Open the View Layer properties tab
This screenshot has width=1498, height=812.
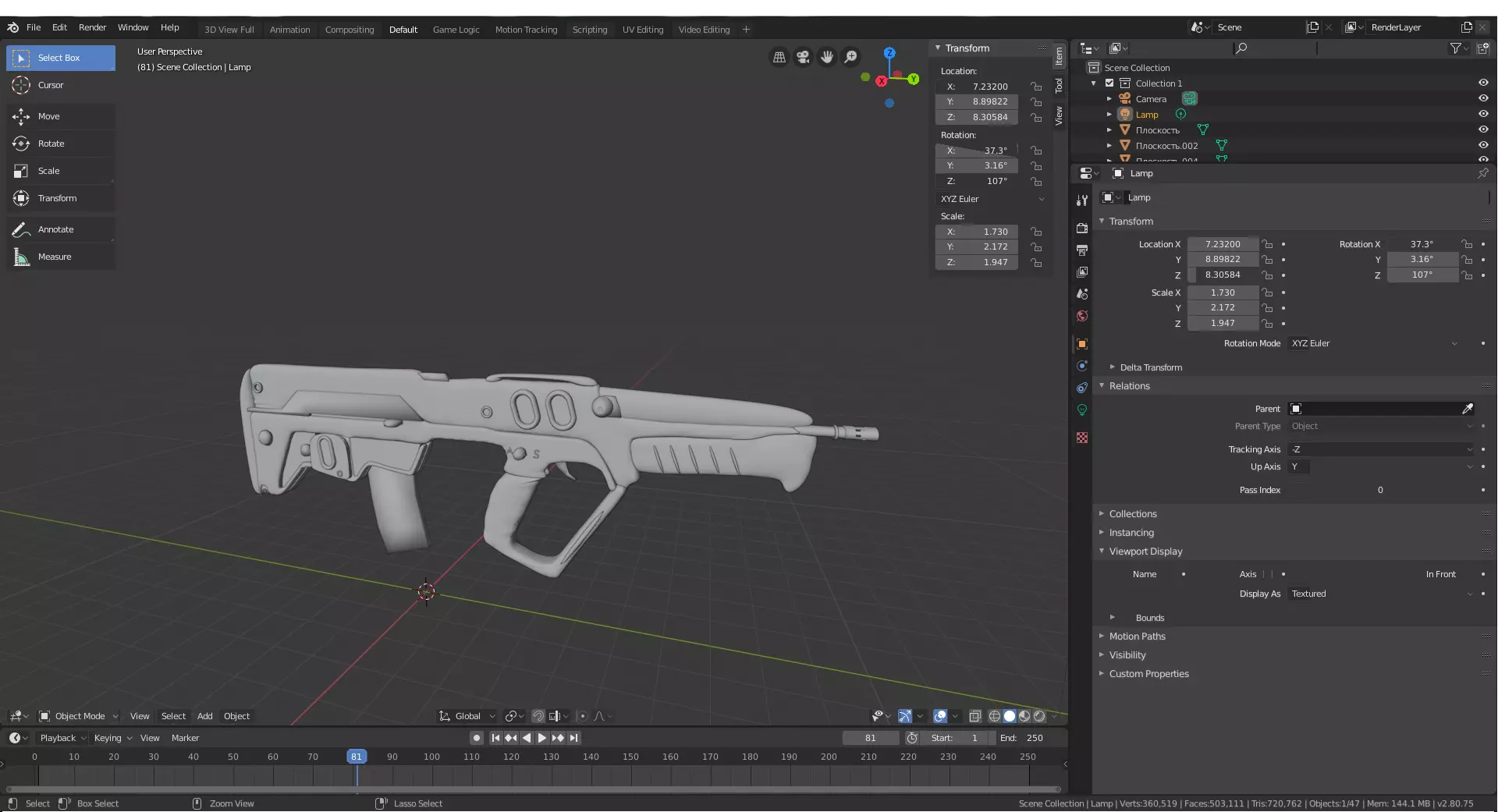(x=1082, y=272)
